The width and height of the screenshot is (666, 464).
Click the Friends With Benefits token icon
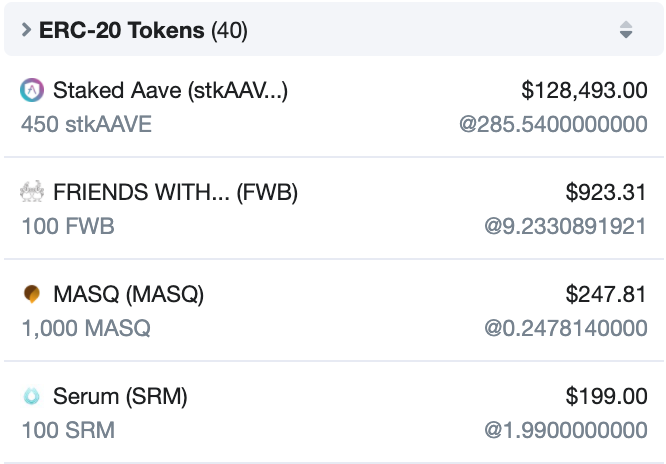[32, 192]
